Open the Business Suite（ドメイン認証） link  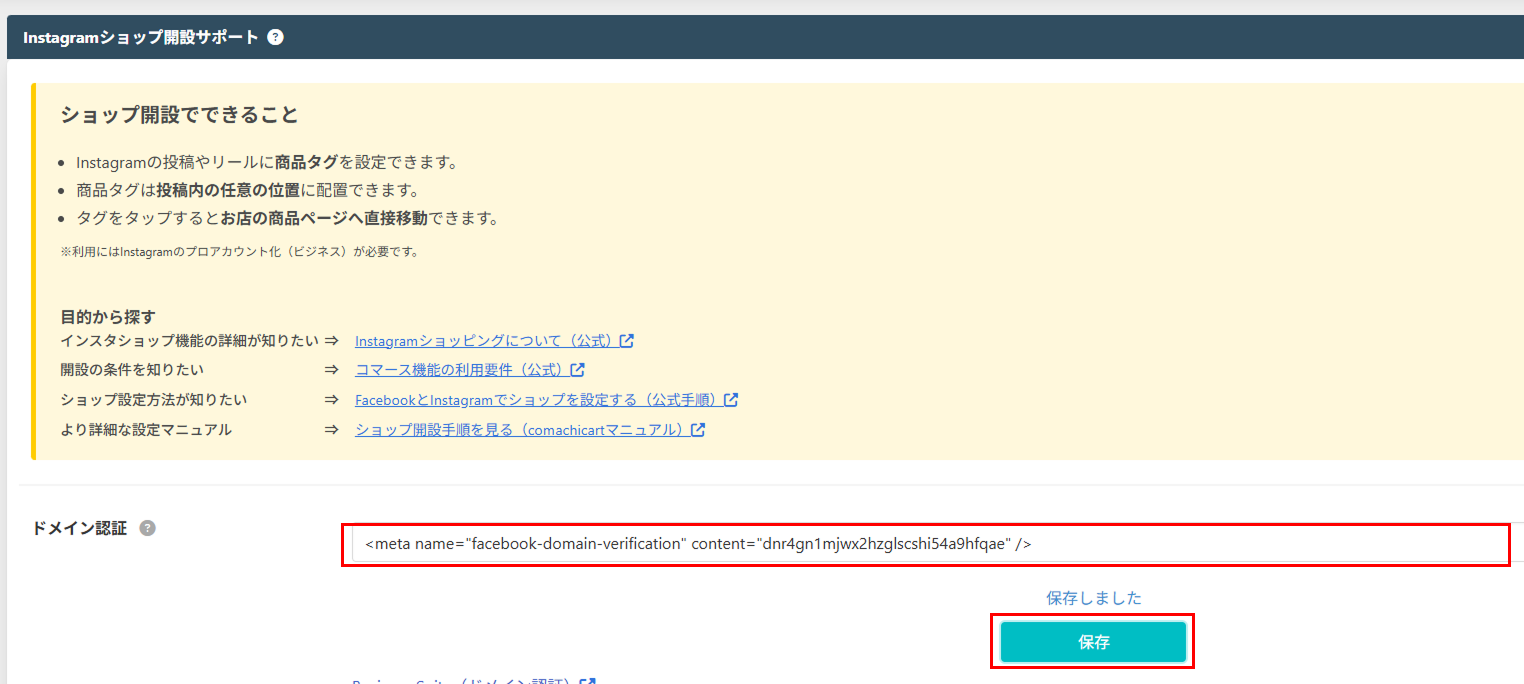pyautogui.click(x=461, y=681)
